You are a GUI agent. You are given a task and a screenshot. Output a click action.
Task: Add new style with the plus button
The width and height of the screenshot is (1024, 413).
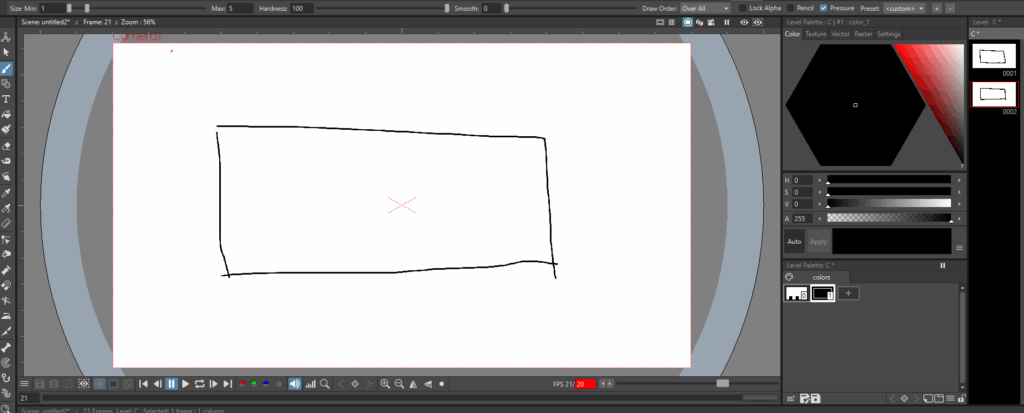click(849, 293)
